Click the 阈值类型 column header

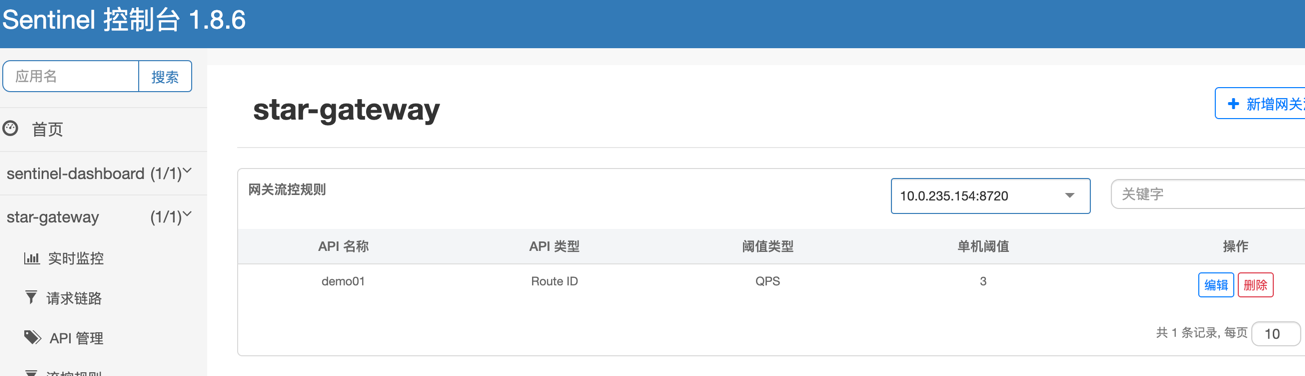[767, 246]
